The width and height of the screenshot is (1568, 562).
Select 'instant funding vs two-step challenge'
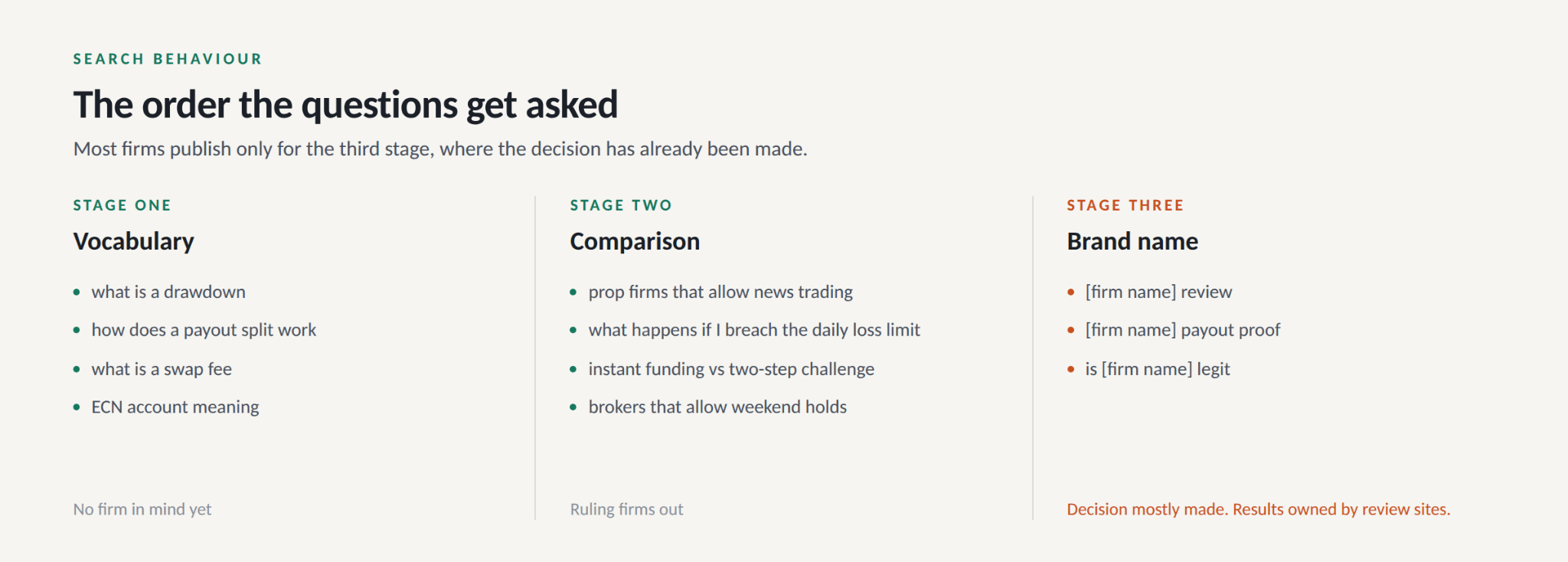click(731, 369)
